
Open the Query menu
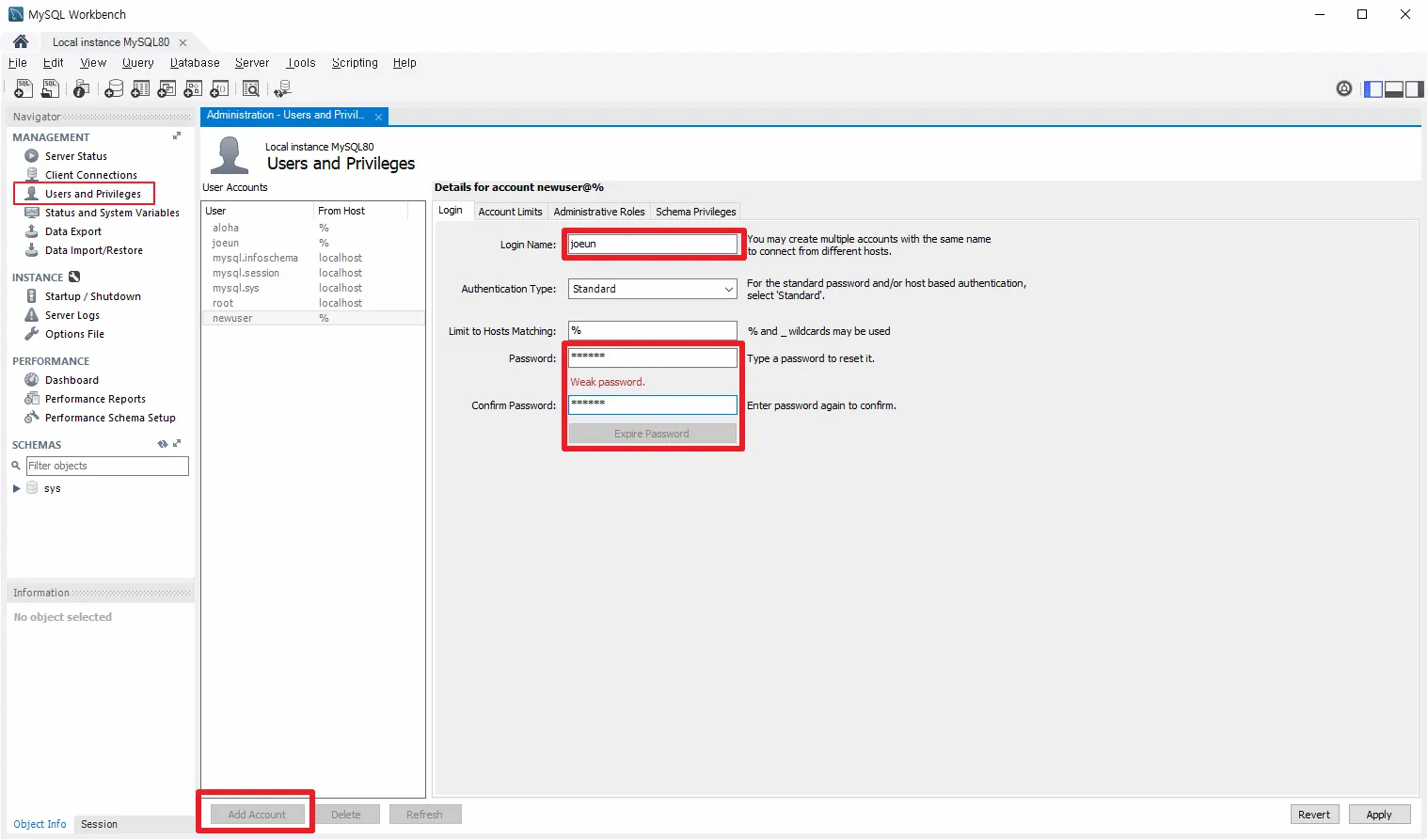click(x=137, y=63)
